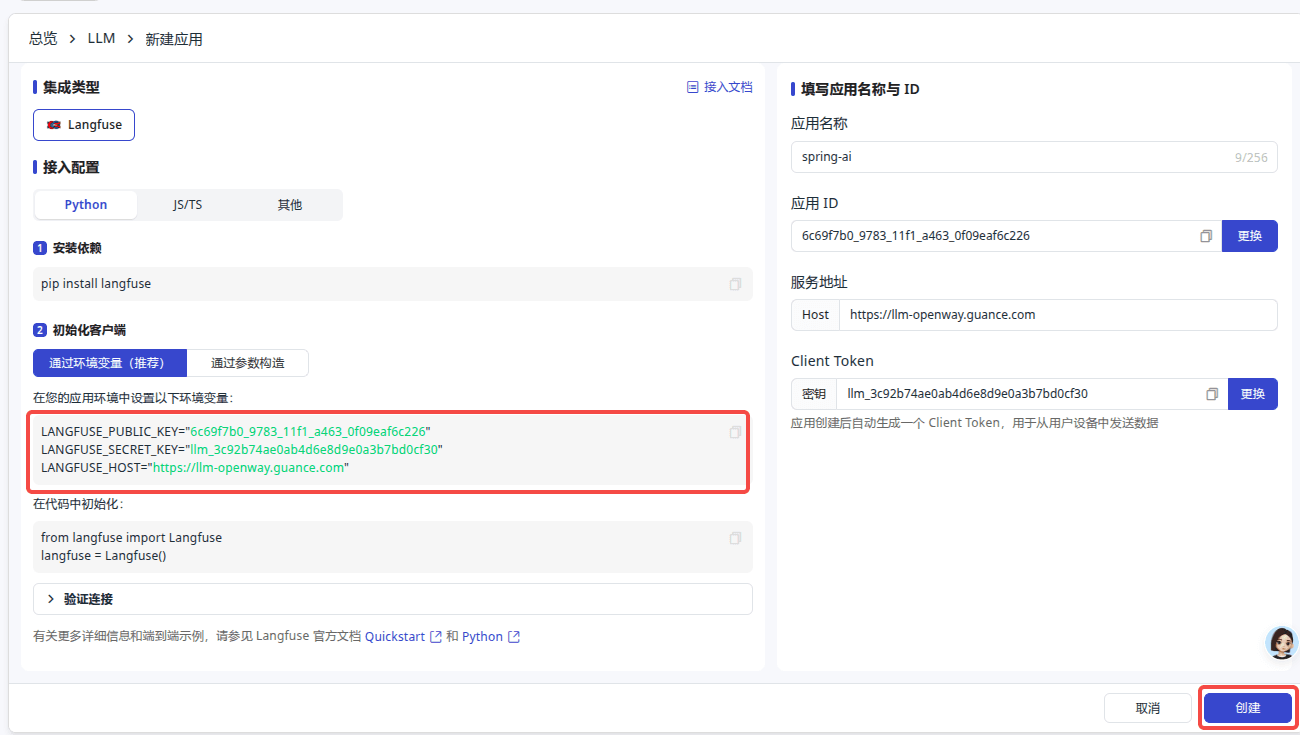The width and height of the screenshot is (1300, 735).
Task: Click the 新建应用 breadcrumb text
Action: 174,39
